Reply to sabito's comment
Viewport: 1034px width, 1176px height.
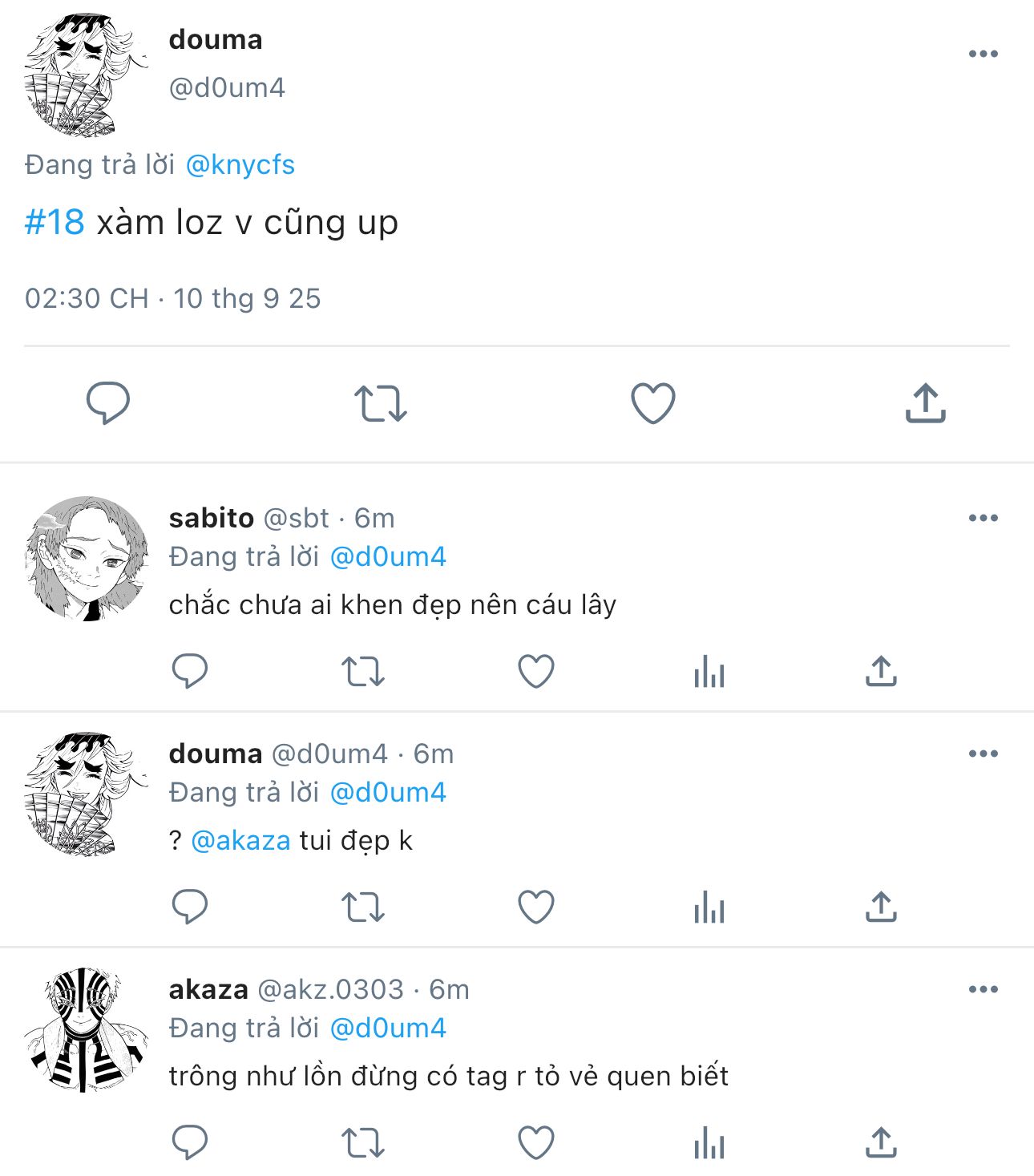point(190,671)
